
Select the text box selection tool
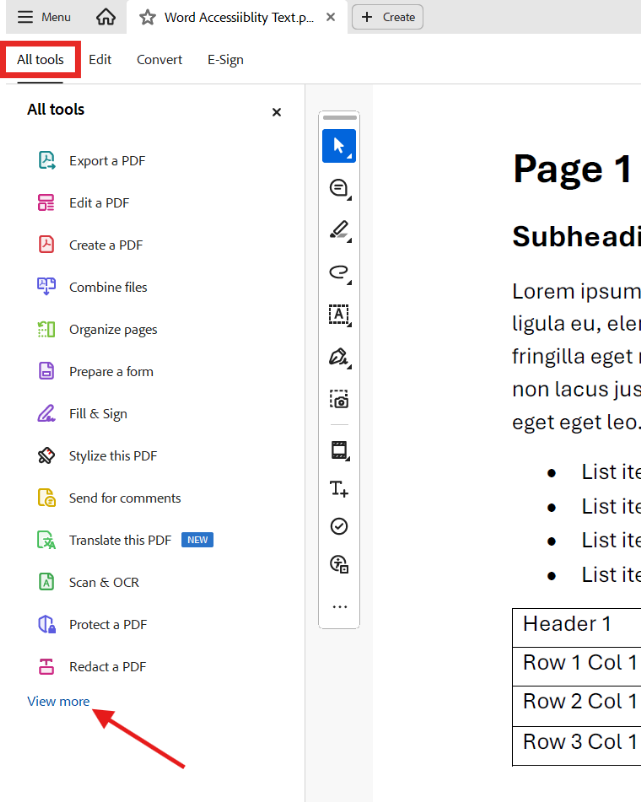tap(339, 315)
